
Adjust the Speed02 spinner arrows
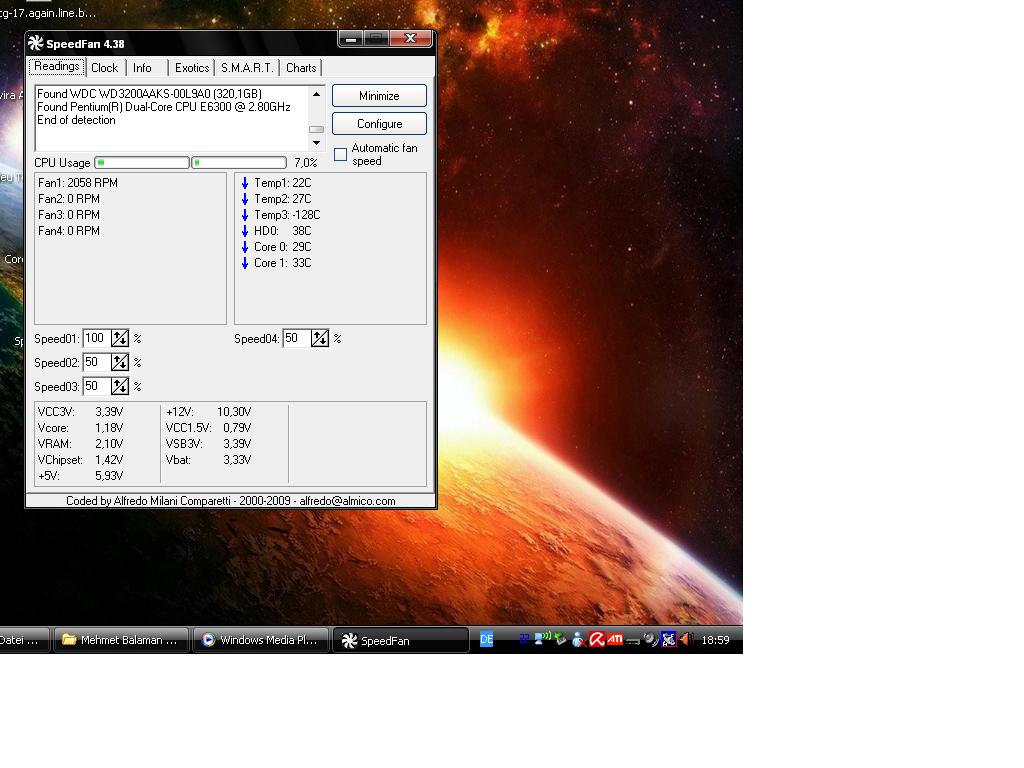(120, 362)
